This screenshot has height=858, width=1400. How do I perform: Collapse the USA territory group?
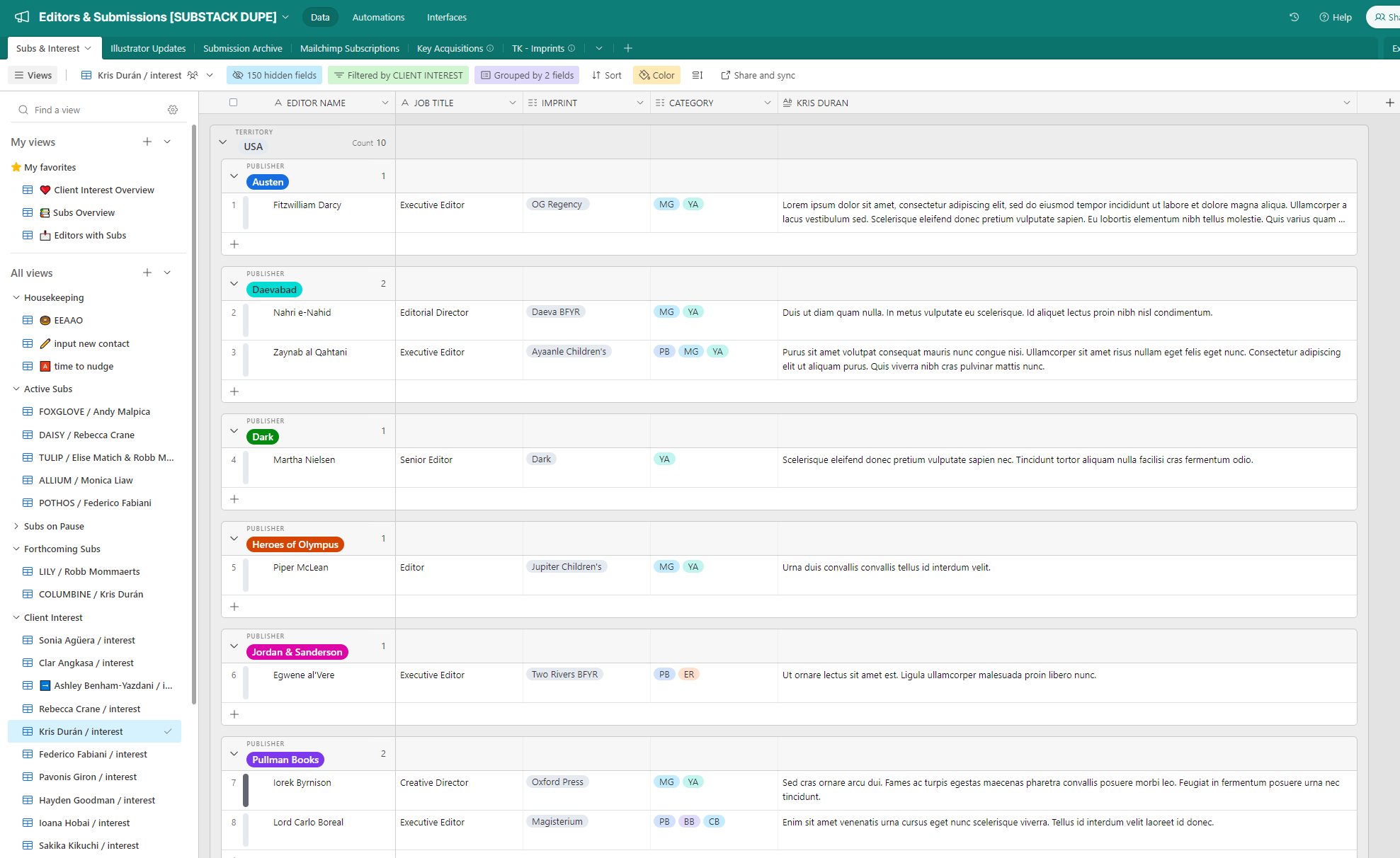pyautogui.click(x=223, y=142)
